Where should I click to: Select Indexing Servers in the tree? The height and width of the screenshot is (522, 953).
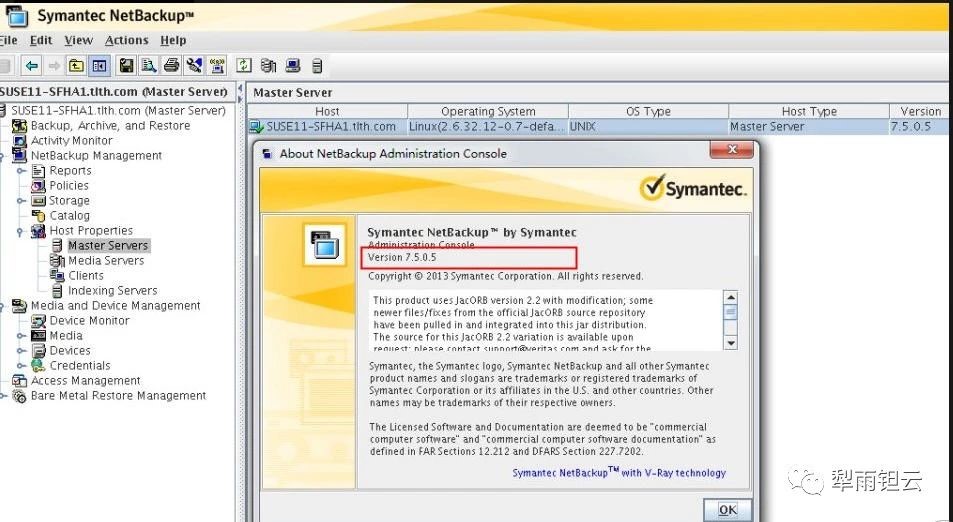coord(112,290)
